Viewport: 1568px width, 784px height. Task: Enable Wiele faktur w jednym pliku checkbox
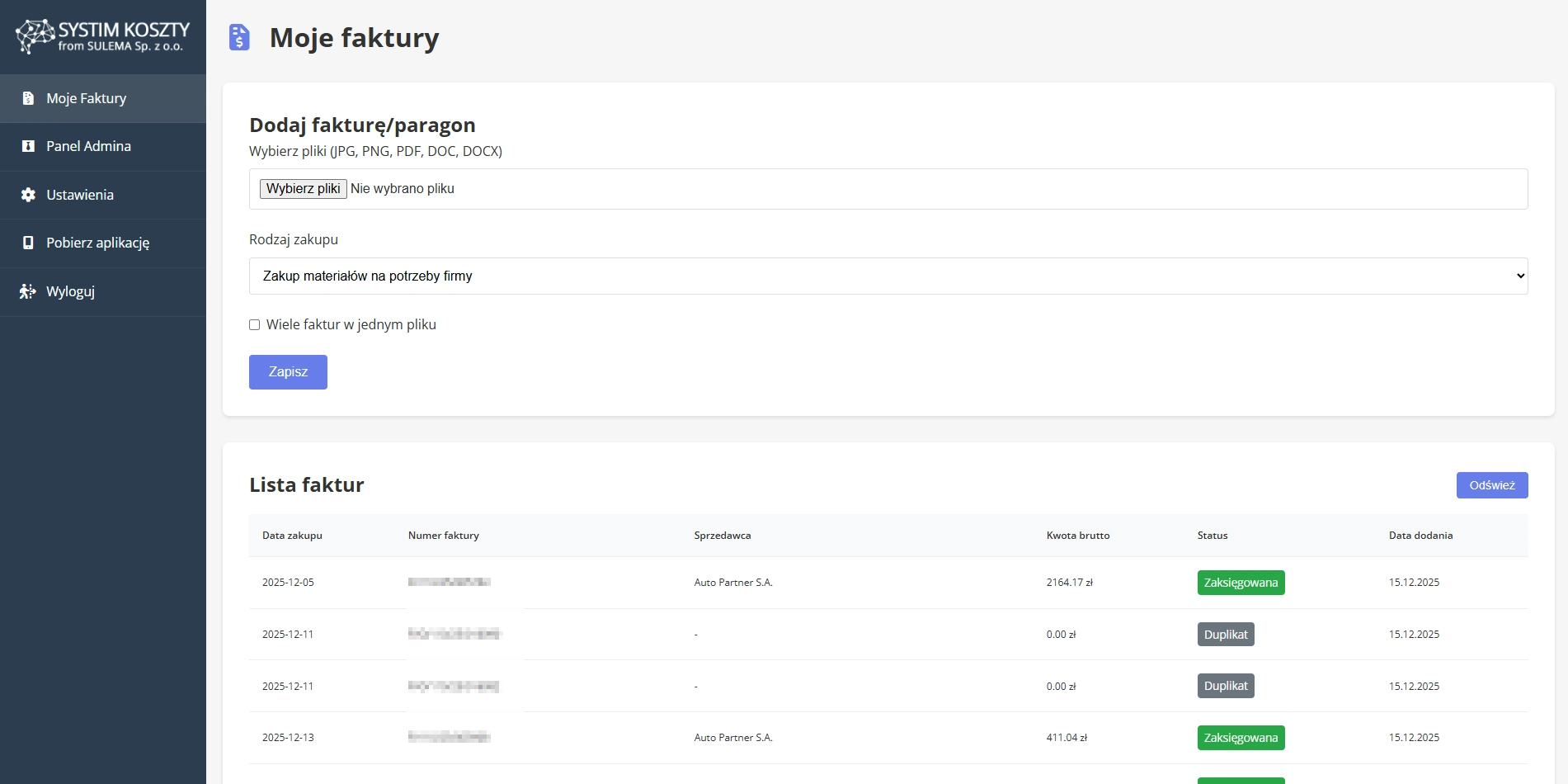(x=255, y=325)
